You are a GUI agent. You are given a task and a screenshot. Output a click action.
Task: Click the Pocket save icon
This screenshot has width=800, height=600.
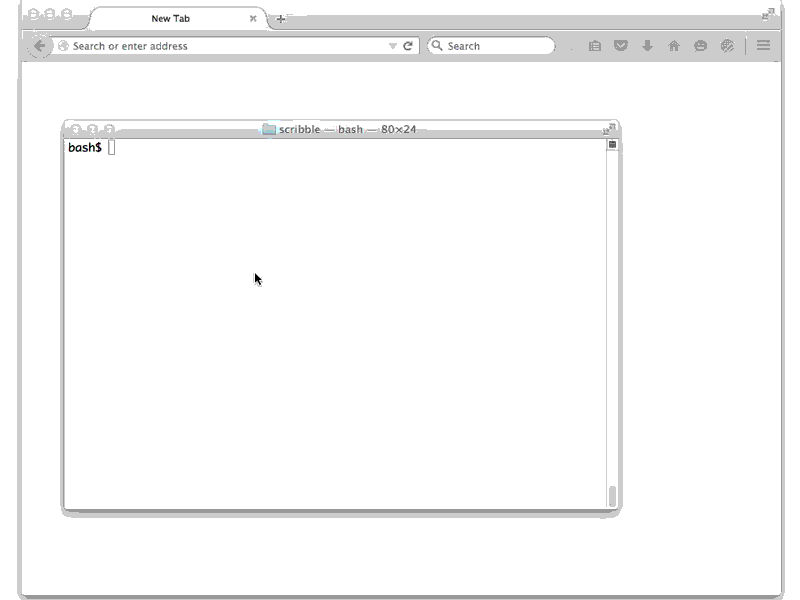(x=621, y=46)
